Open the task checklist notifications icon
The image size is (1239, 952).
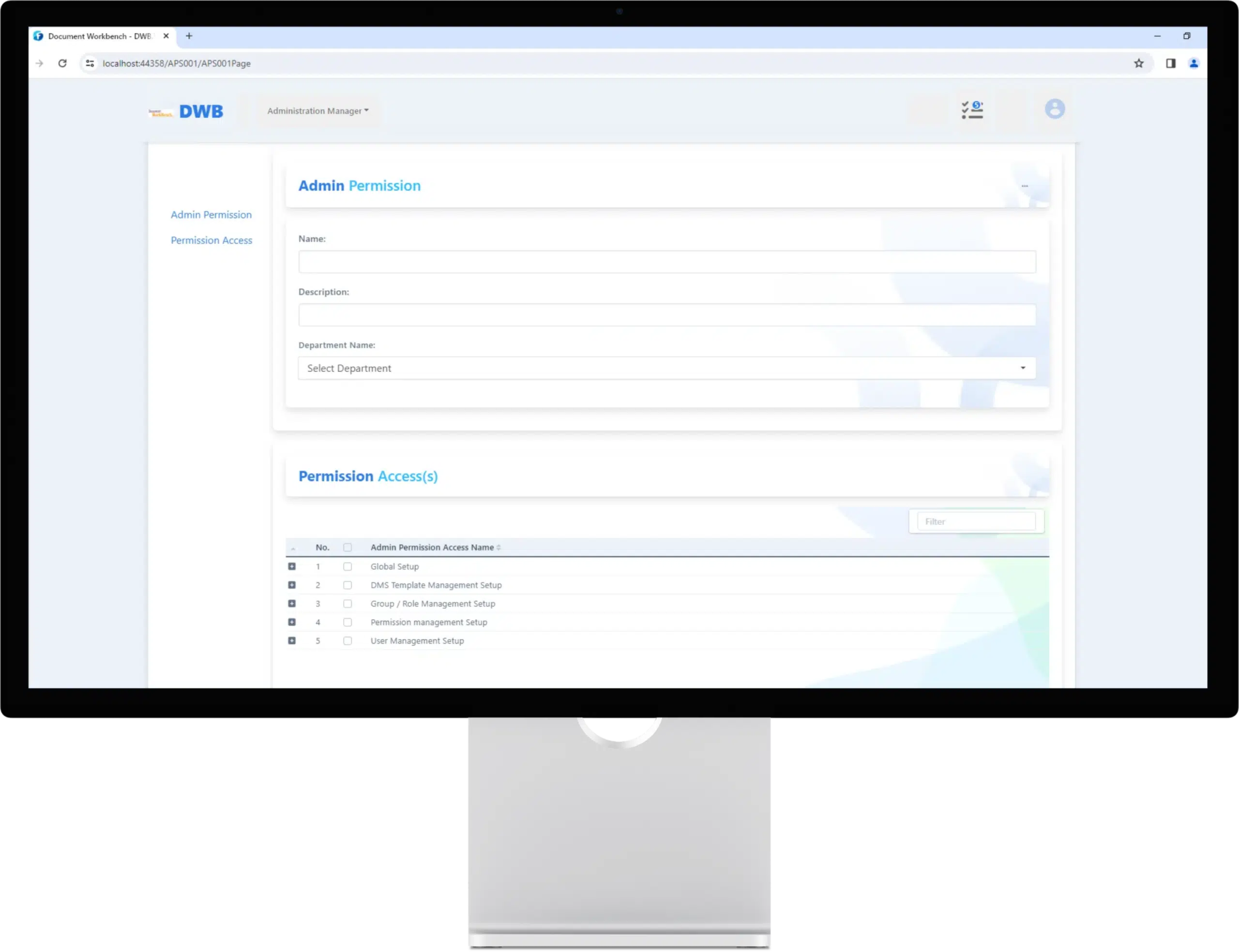[972, 110]
